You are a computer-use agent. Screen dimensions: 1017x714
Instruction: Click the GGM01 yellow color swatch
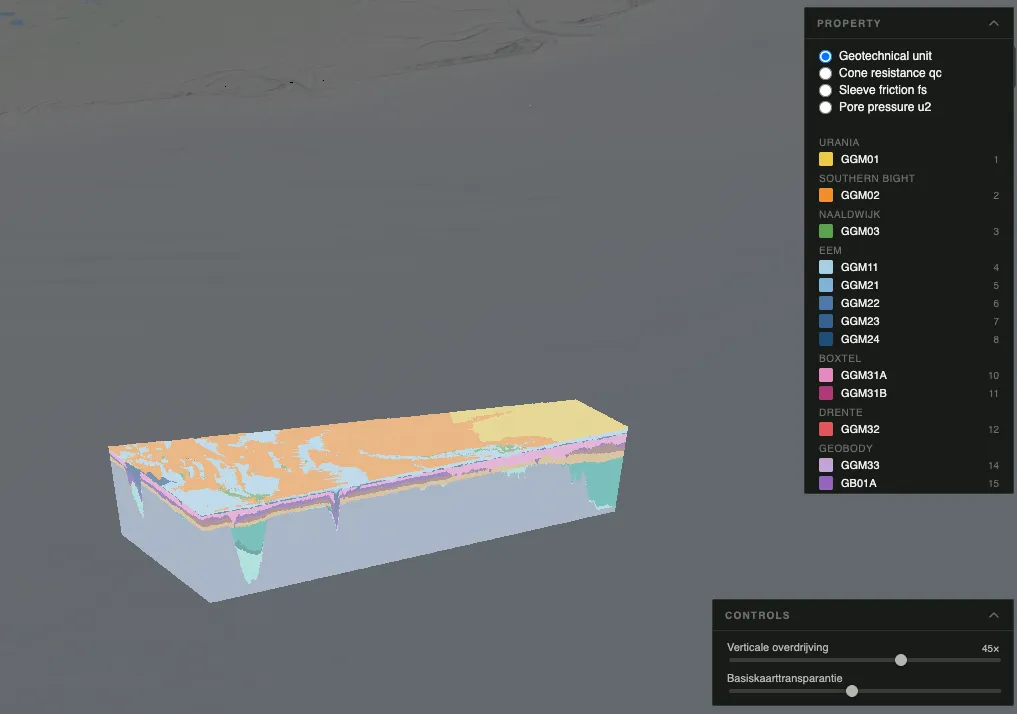[826, 159]
